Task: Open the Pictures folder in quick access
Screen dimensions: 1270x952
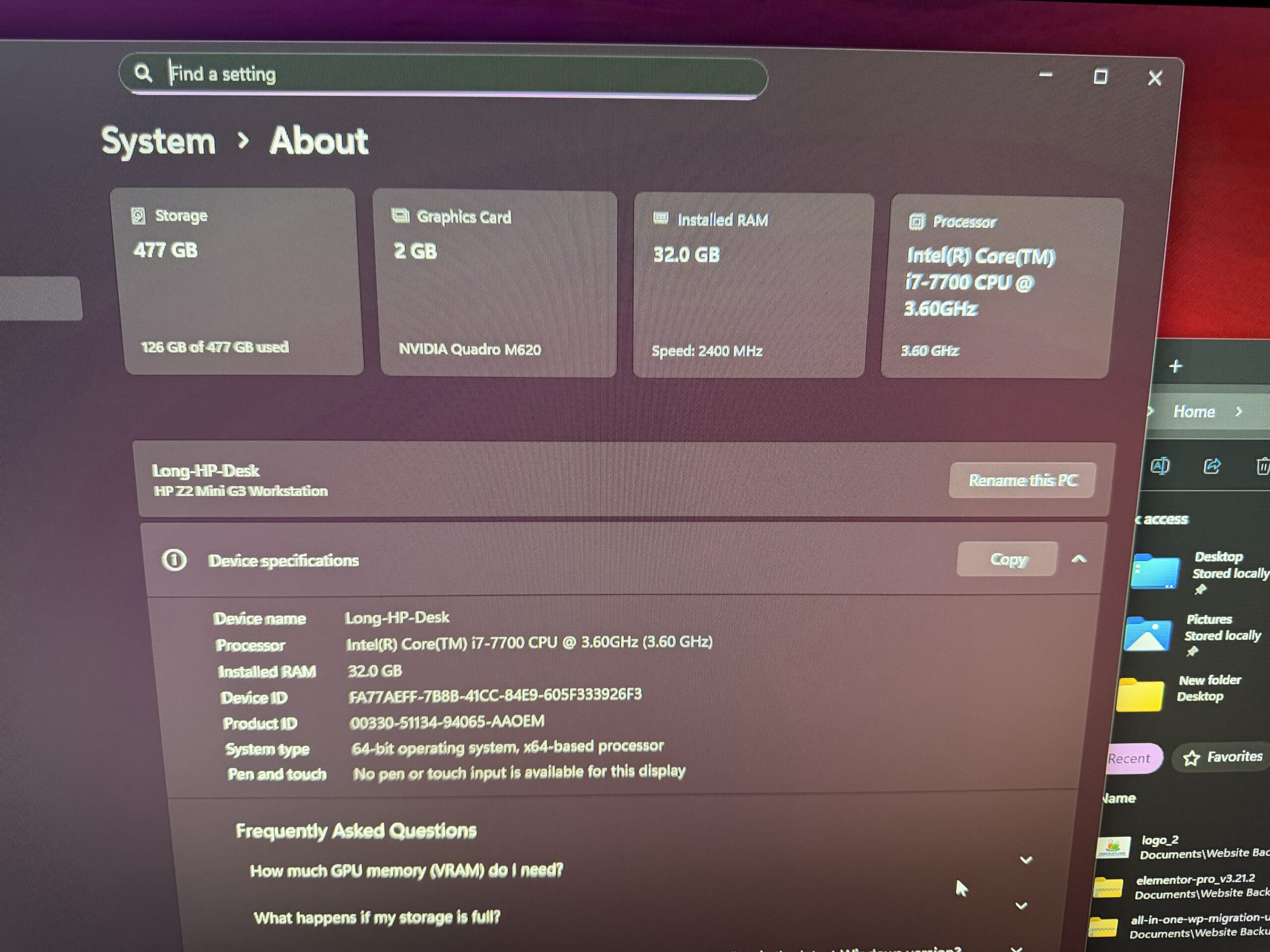Action: 1148,635
